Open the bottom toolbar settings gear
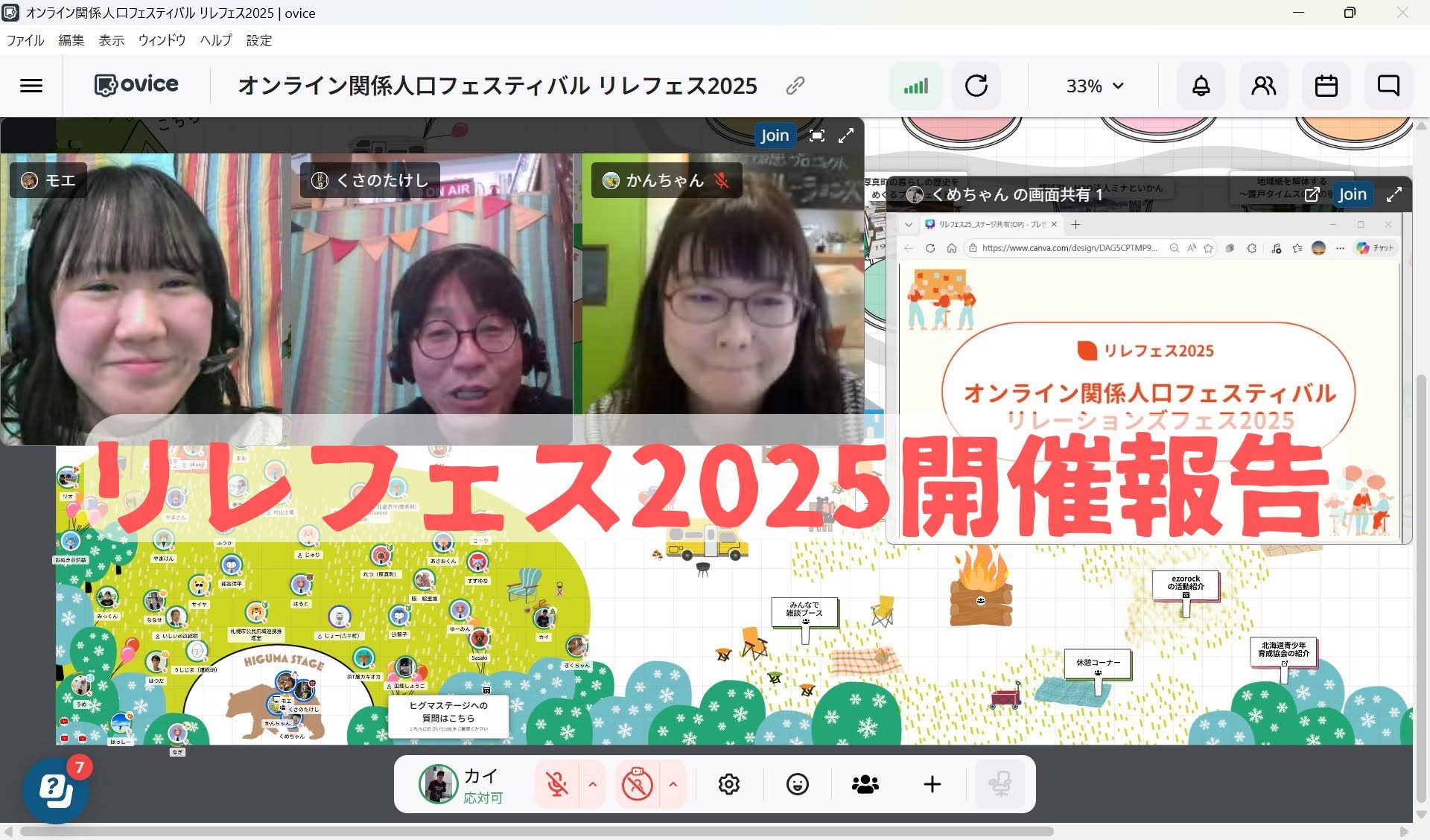This screenshot has width=1430, height=840. pyautogui.click(x=728, y=784)
